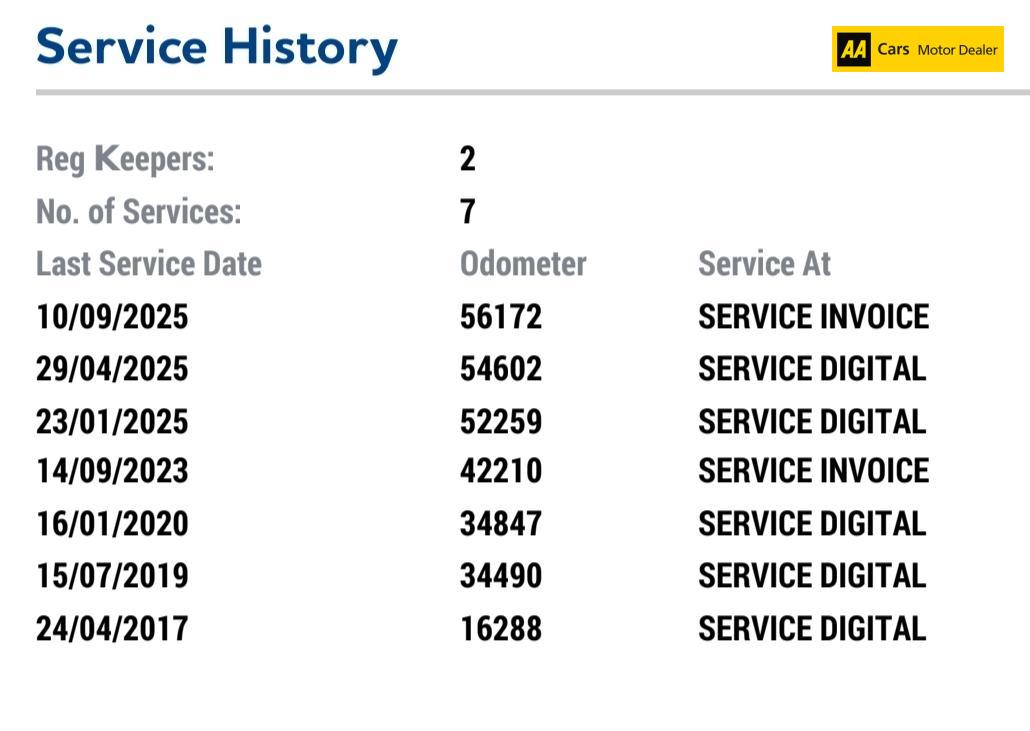Click the Service History heading
This screenshot has height=731, width=1030.
tap(217, 47)
